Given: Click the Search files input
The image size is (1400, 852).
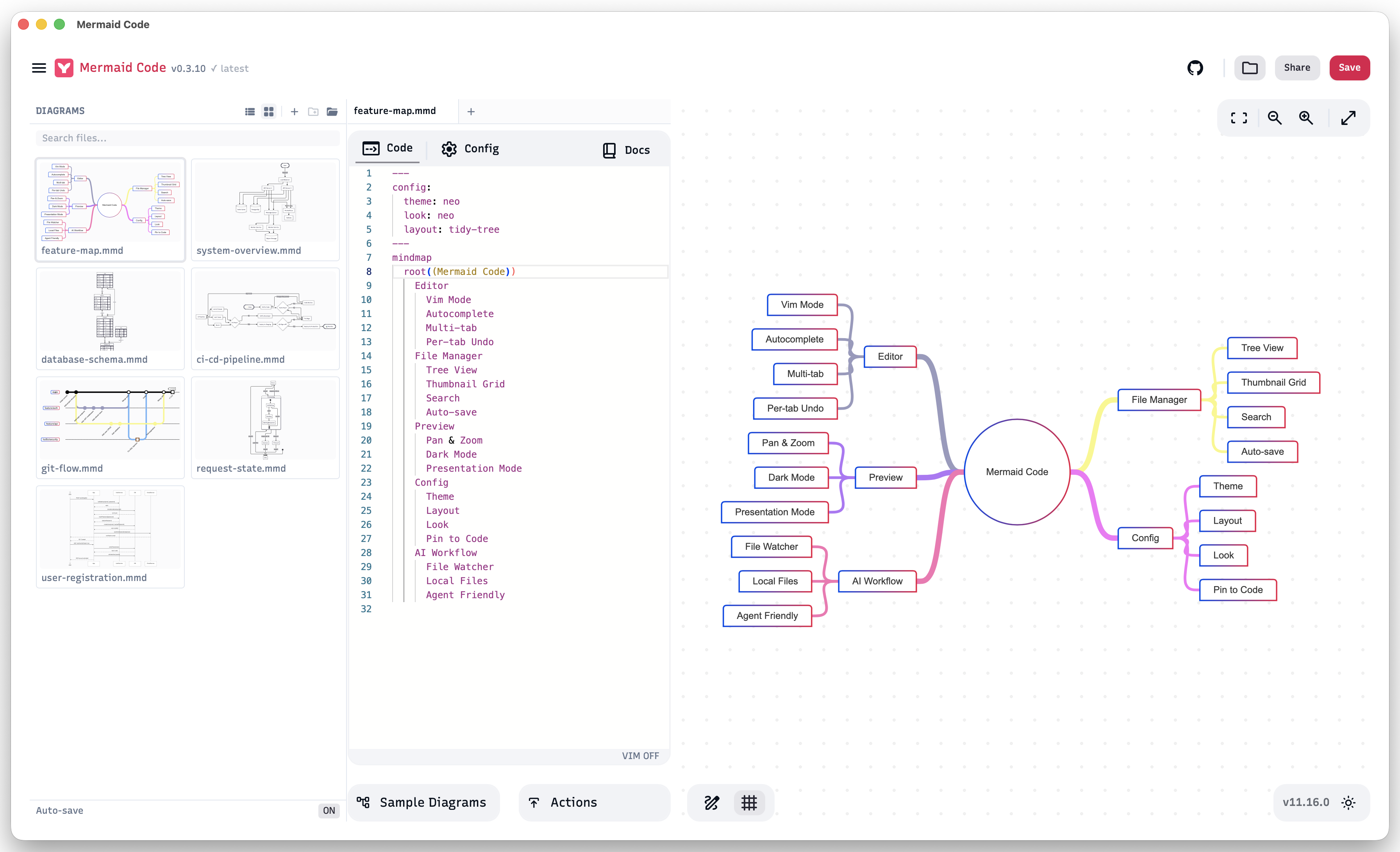Looking at the screenshot, I should click(187, 138).
